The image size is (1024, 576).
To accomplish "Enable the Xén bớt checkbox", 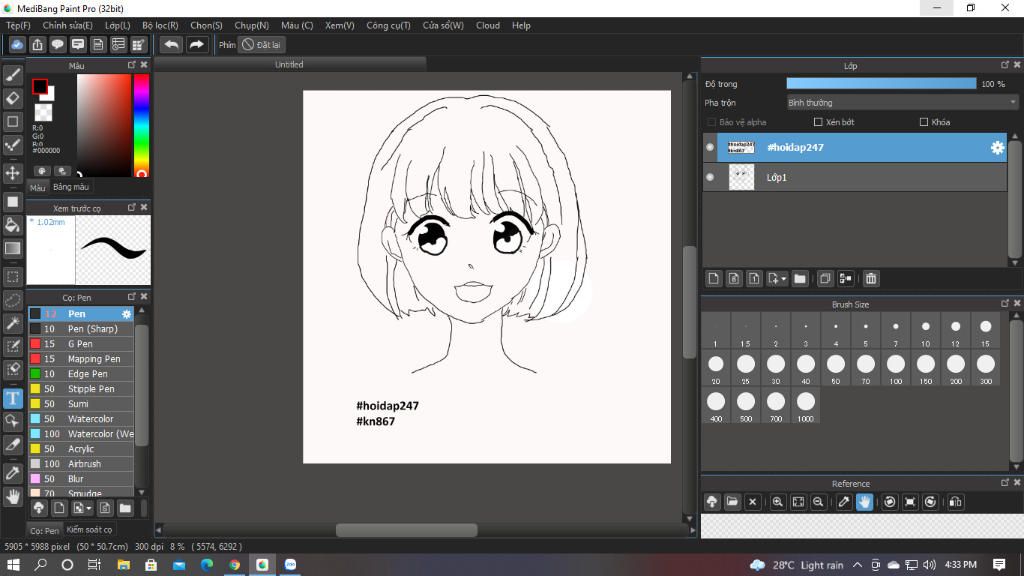I will [818, 122].
